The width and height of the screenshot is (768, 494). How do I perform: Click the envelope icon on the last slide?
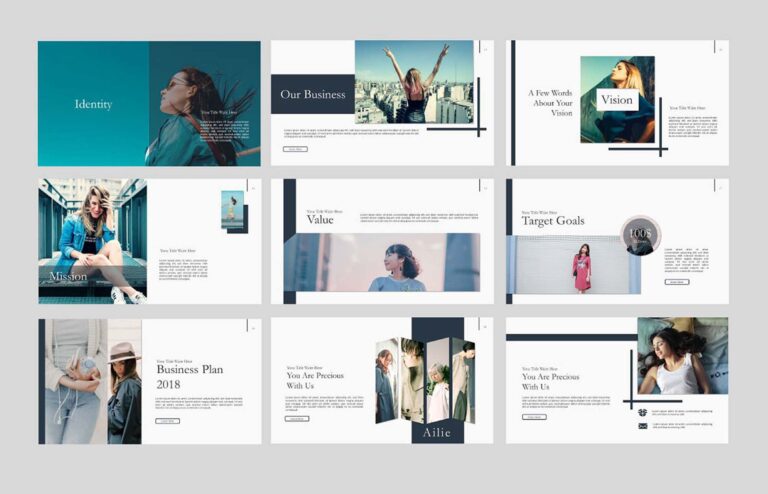point(642,426)
